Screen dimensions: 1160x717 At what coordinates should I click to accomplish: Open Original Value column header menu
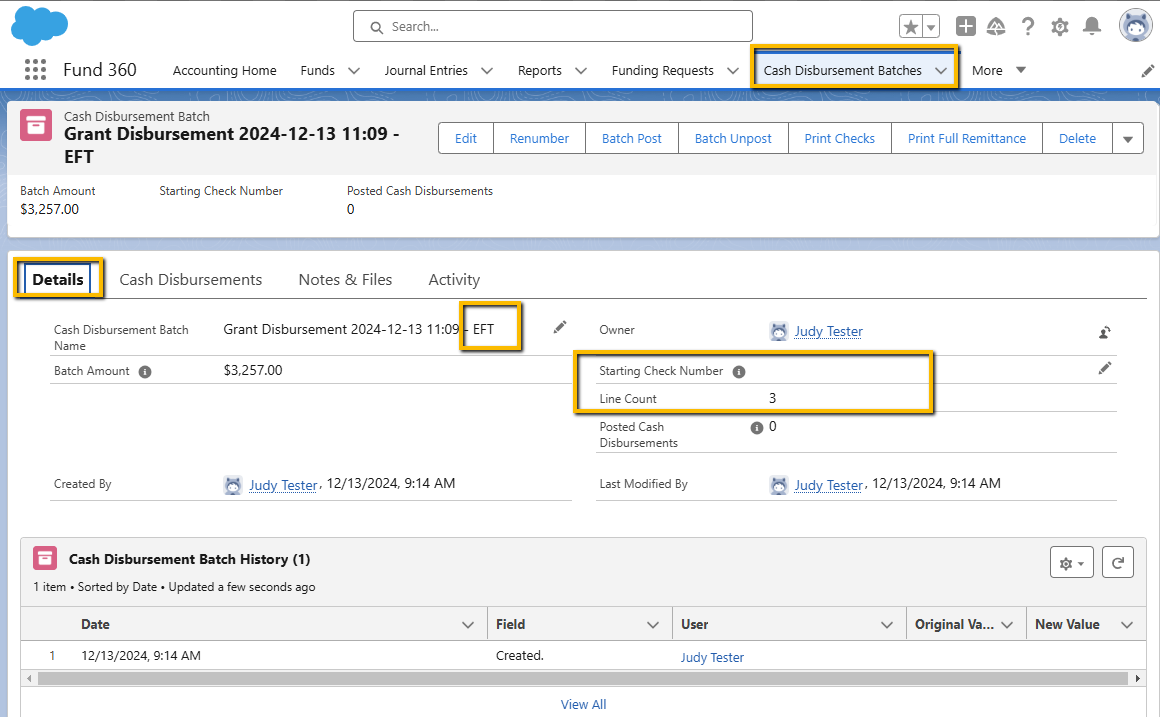(x=1007, y=625)
